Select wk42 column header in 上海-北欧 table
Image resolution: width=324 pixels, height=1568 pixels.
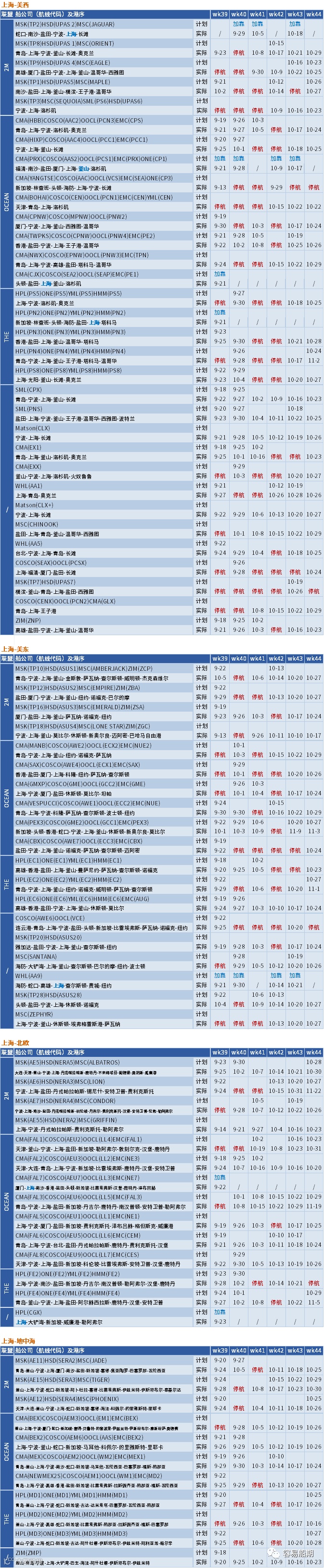coord(276,1053)
